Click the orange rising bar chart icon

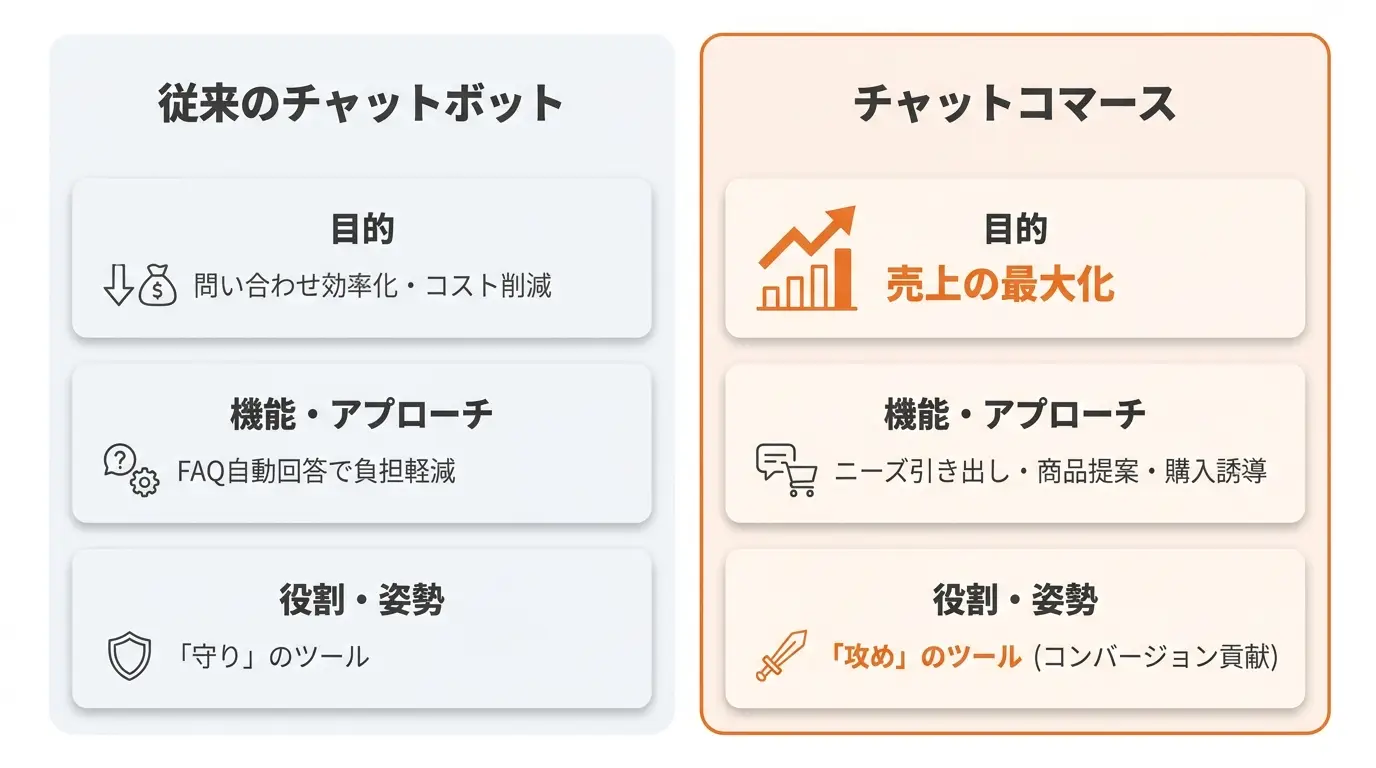(x=806, y=258)
